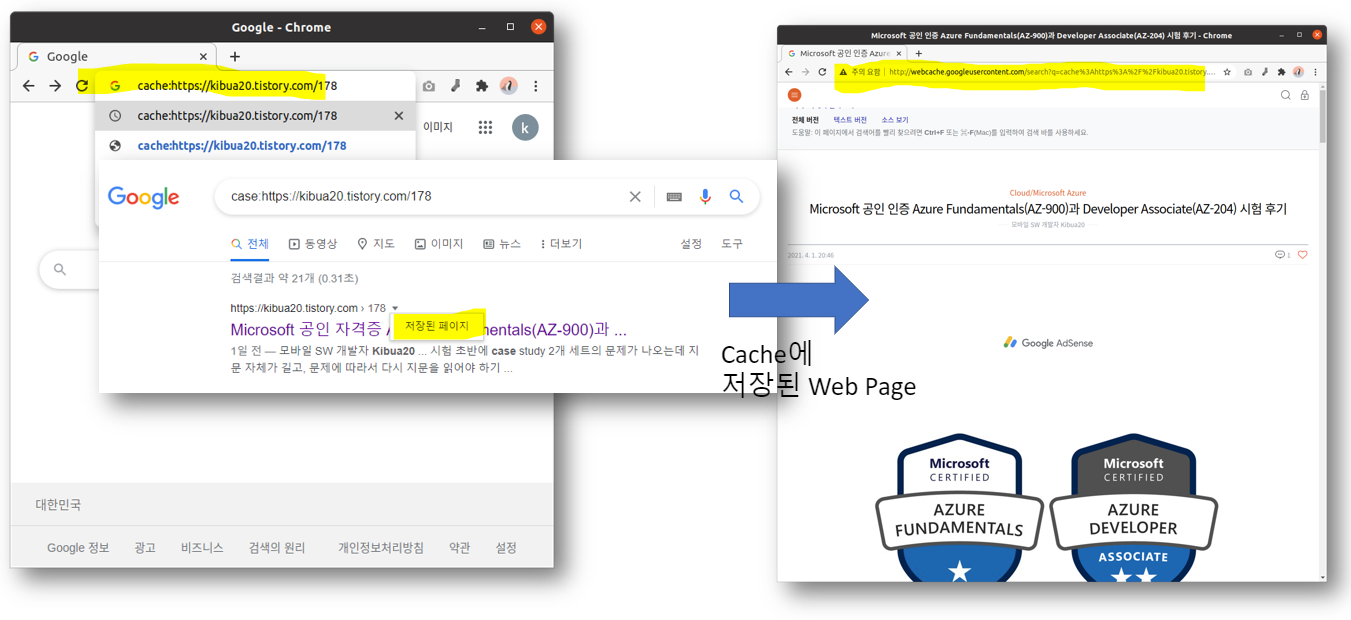
Task: Click the 이미지 link on Google homepage header
Action: click(438, 127)
